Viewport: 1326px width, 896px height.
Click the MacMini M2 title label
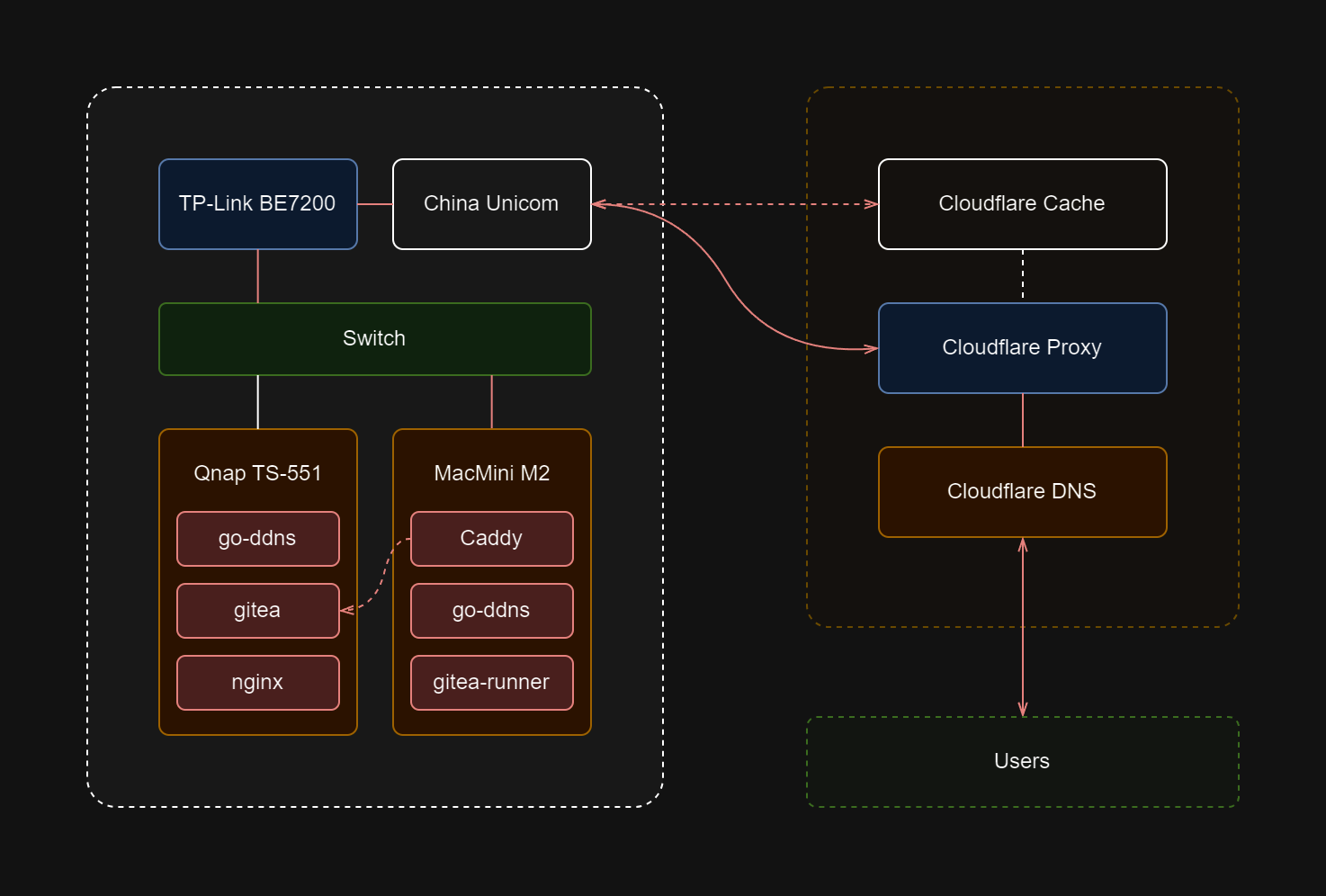(x=491, y=473)
